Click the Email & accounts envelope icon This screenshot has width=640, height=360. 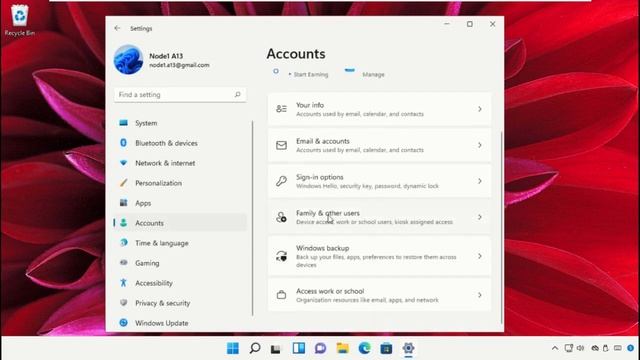click(281, 145)
